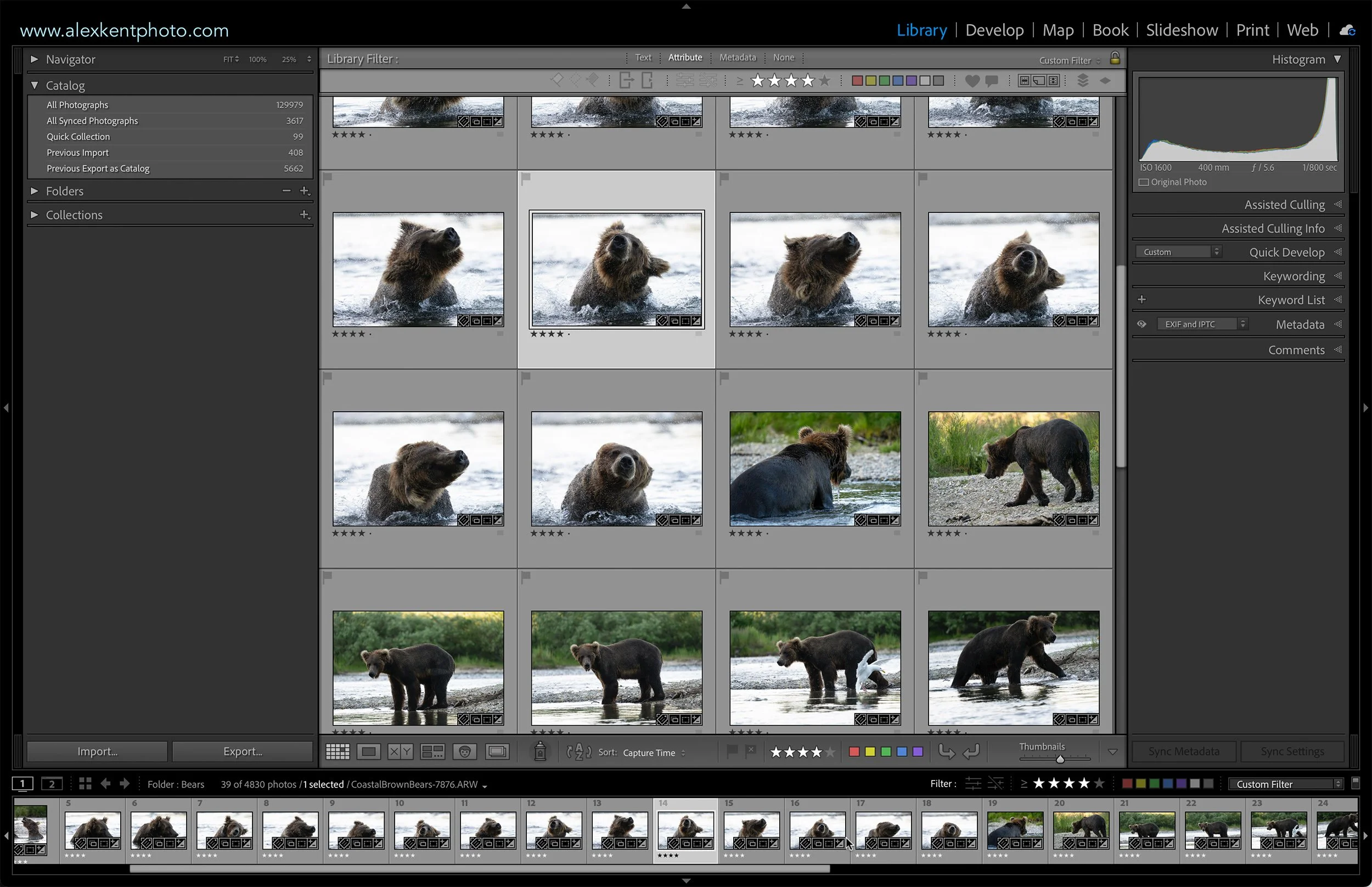Filter by videos icon in Library Filter bar
The height and width of the screenshot is (887, 1372).
coord(1053,81)
